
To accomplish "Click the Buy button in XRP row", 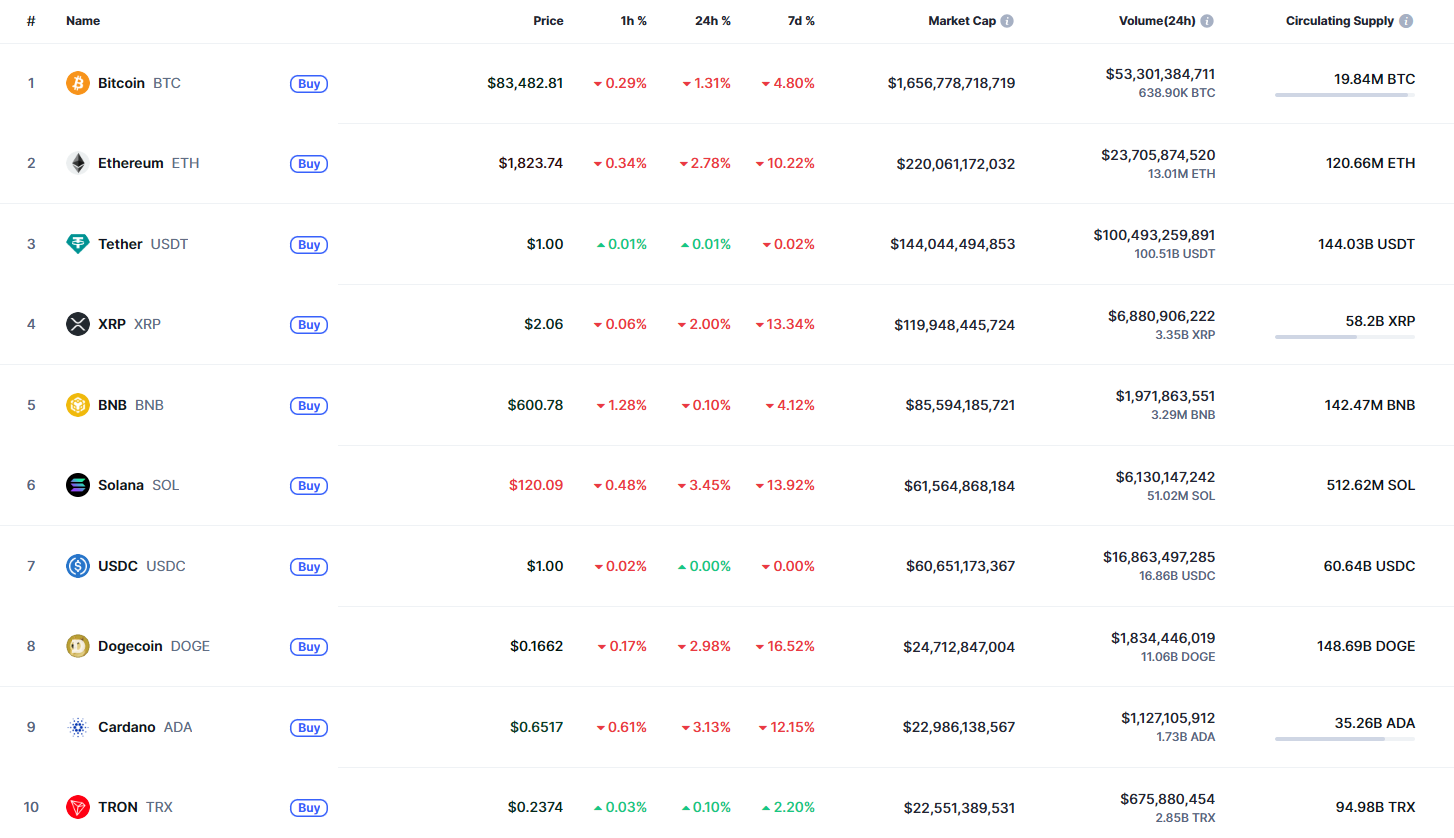I will (309, 325).
